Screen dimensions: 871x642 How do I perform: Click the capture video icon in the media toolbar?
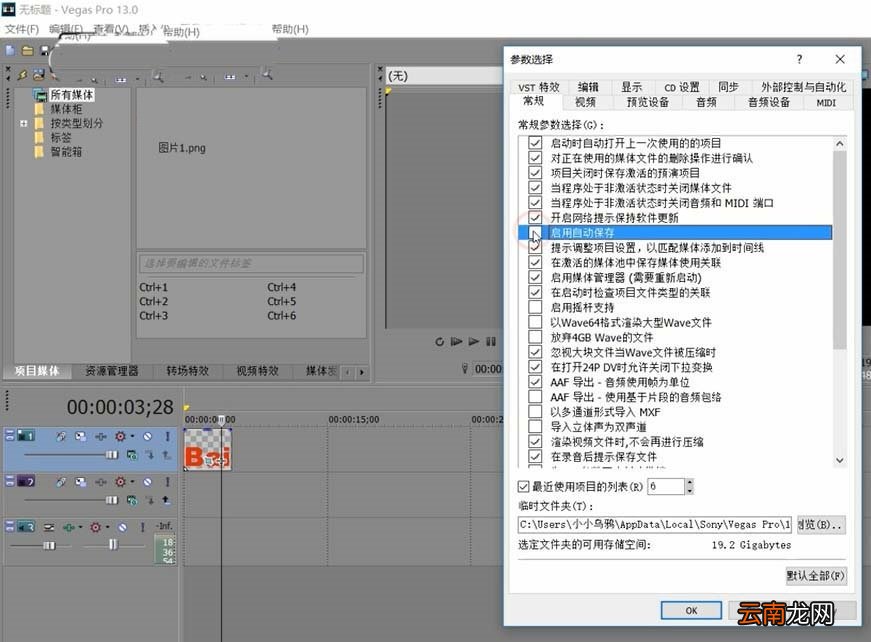point(38,74)
